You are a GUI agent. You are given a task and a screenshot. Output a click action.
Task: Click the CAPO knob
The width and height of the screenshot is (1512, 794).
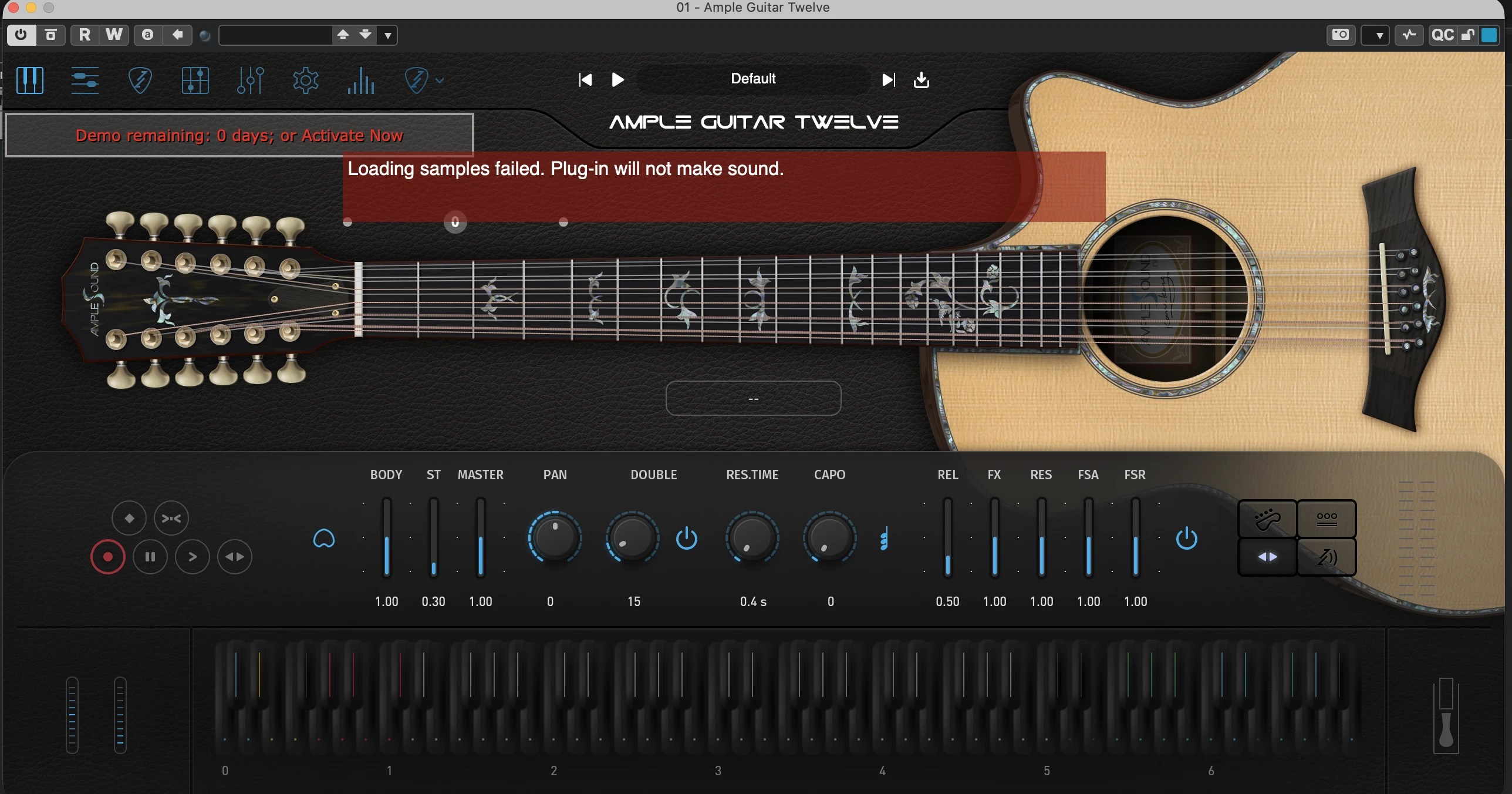[x=830, y=537]
